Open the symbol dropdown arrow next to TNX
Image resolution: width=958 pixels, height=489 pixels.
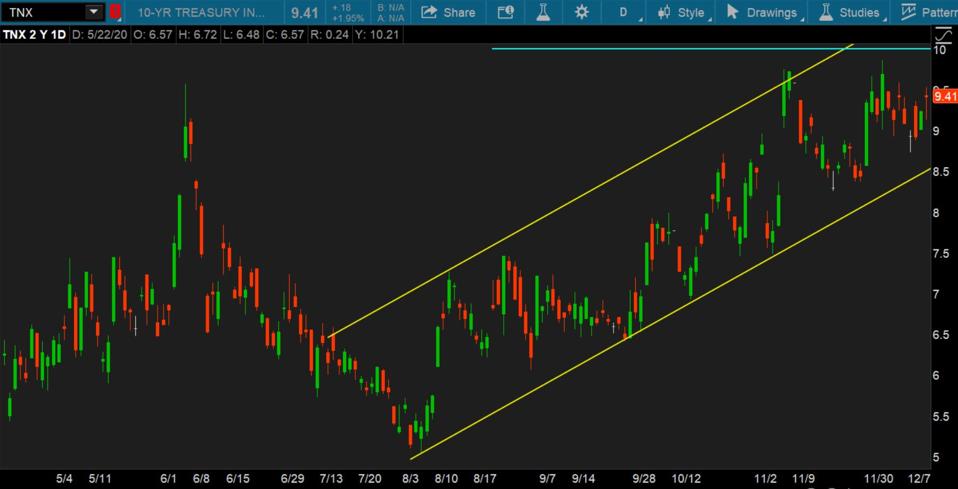click(x=93, y=12)
